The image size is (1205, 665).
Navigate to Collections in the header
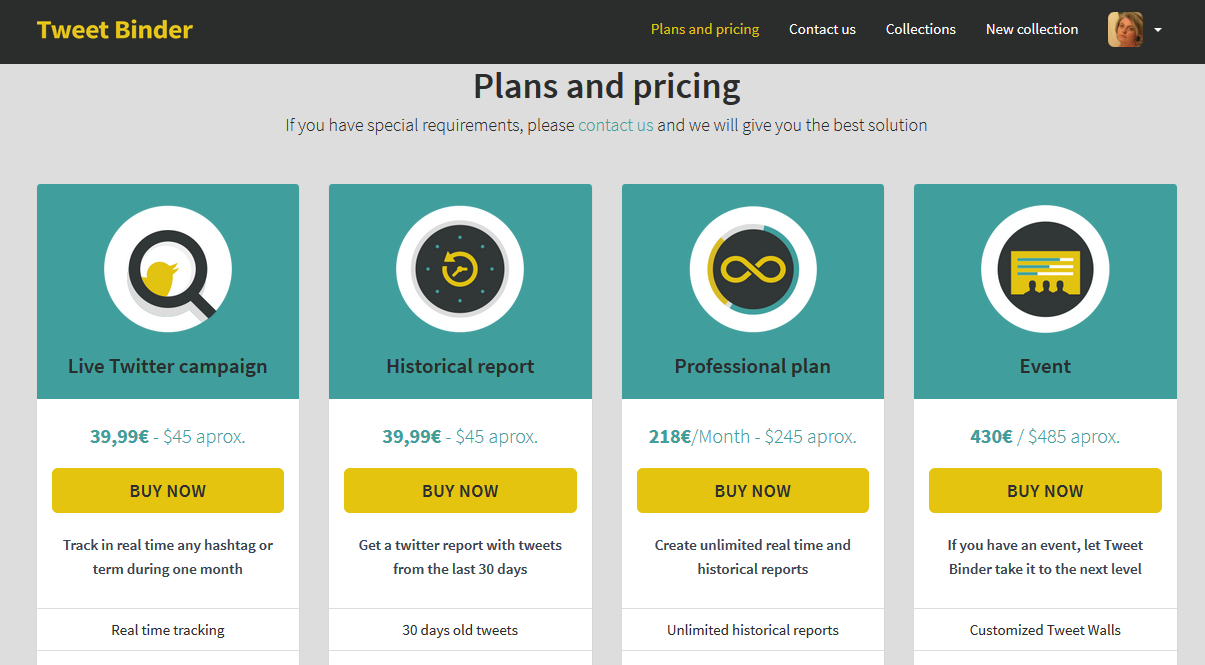point(921,29)
